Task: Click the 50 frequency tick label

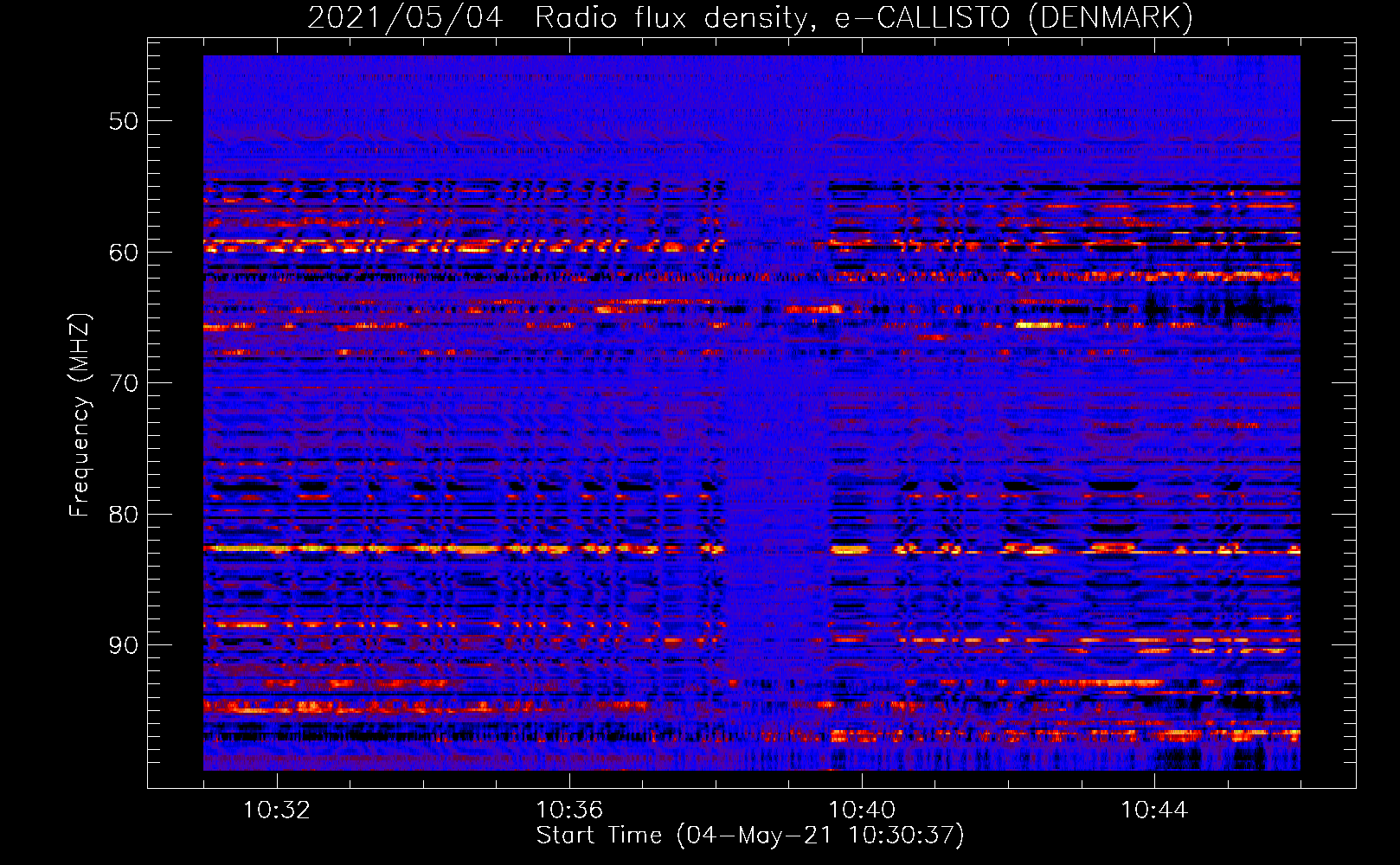Action: pos(123,121)
